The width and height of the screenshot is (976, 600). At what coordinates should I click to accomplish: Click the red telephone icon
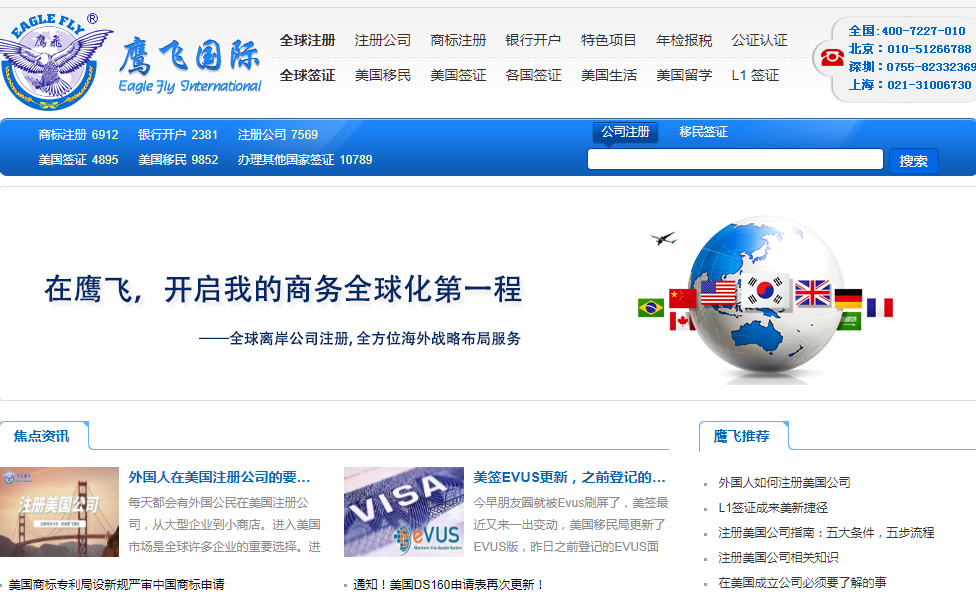pos(831,58)
